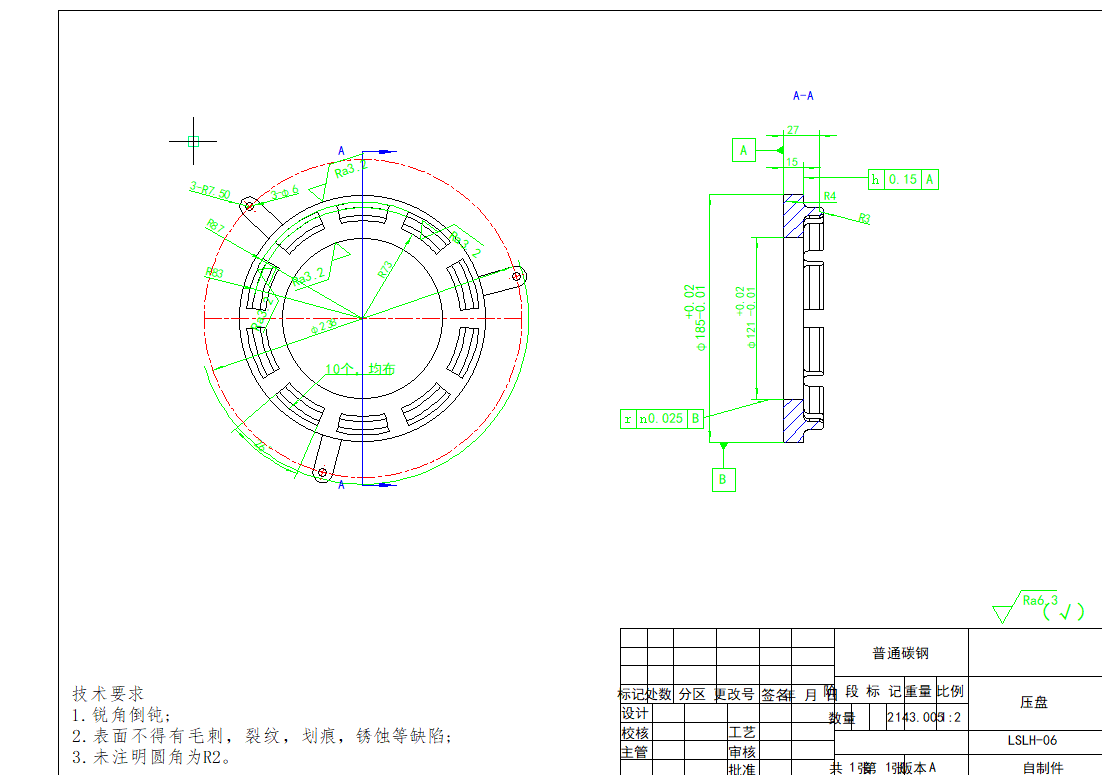The width and height of the screenshot is (1102, 775).
Task: Select the 压盘 part name cell
Action: (x=1033, y=703)
